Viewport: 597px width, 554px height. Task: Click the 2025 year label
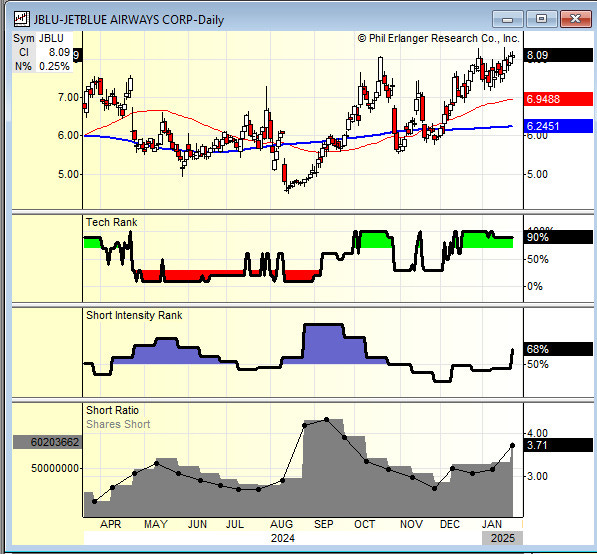[x=503, y=538]
